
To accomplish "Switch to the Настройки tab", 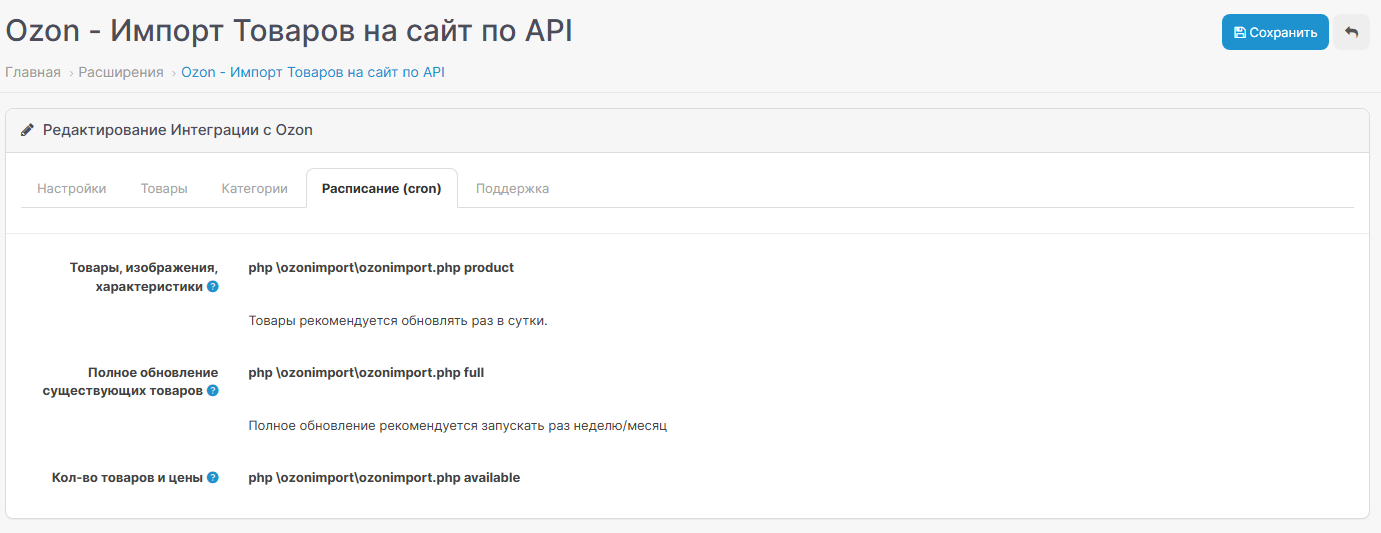I will 72,188.
